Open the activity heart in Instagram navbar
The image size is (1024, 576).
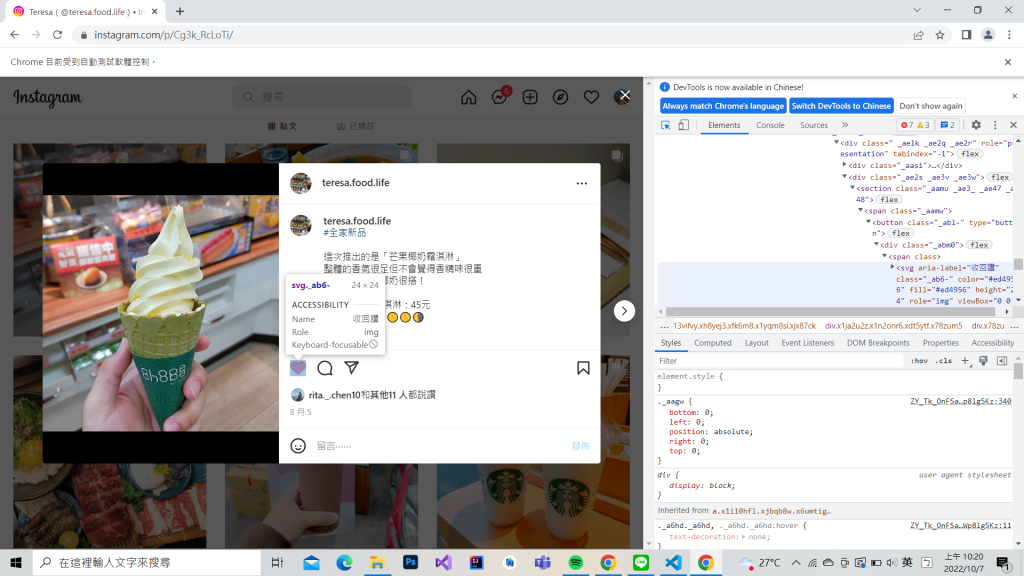tap(591, 97)
